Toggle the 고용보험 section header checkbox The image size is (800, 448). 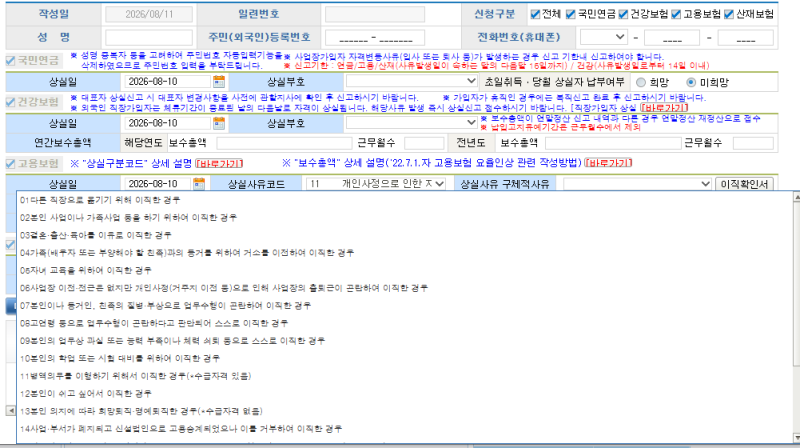click(11, 164)
